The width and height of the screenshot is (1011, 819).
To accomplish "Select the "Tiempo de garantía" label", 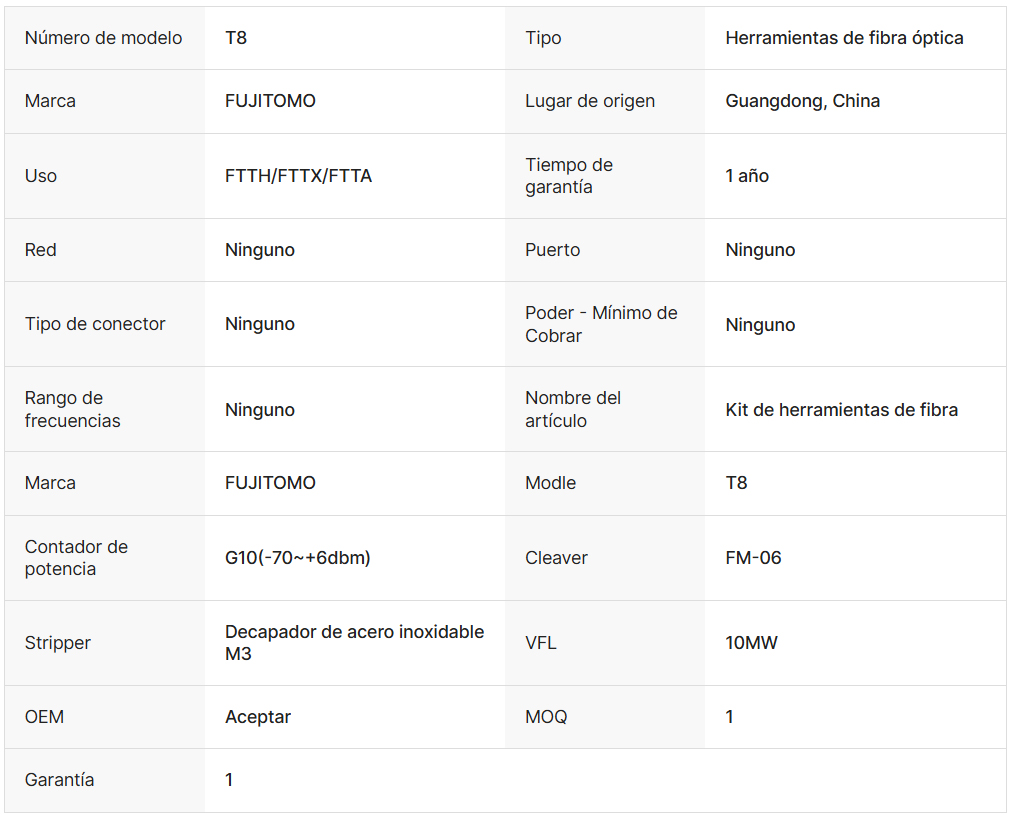I will [569, 176].
